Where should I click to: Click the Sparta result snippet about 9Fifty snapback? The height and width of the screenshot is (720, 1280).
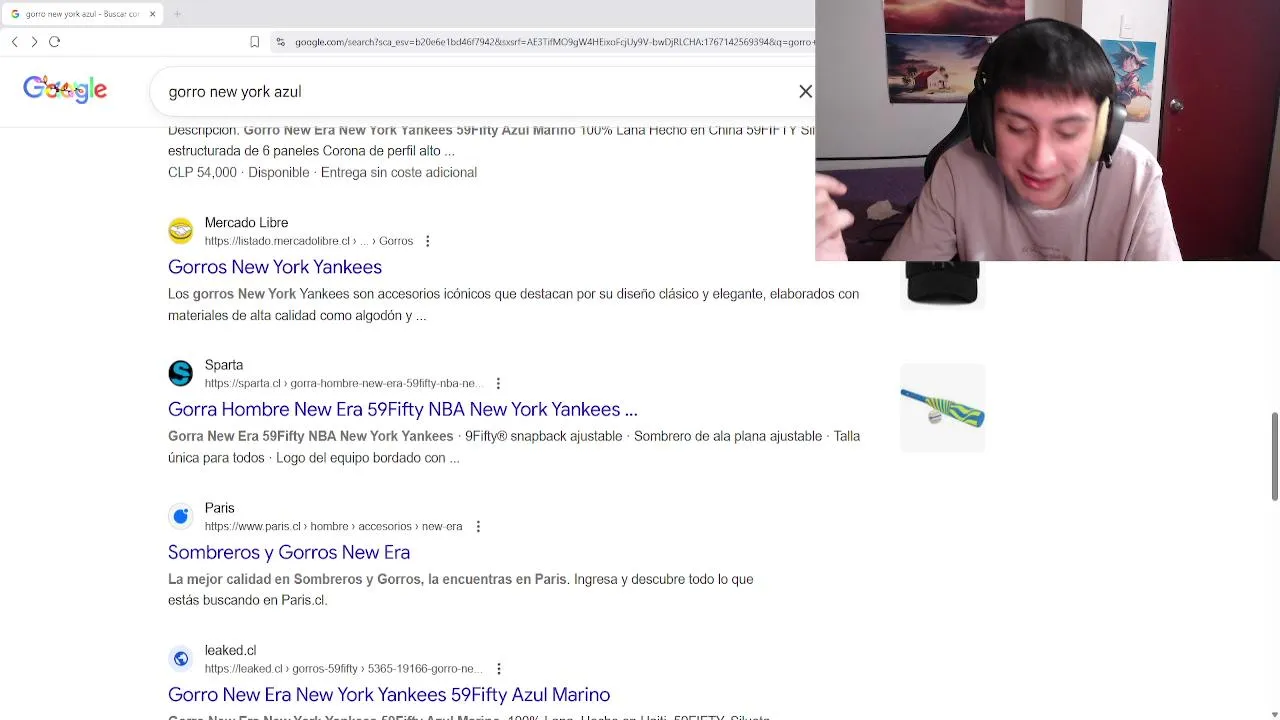514,447
